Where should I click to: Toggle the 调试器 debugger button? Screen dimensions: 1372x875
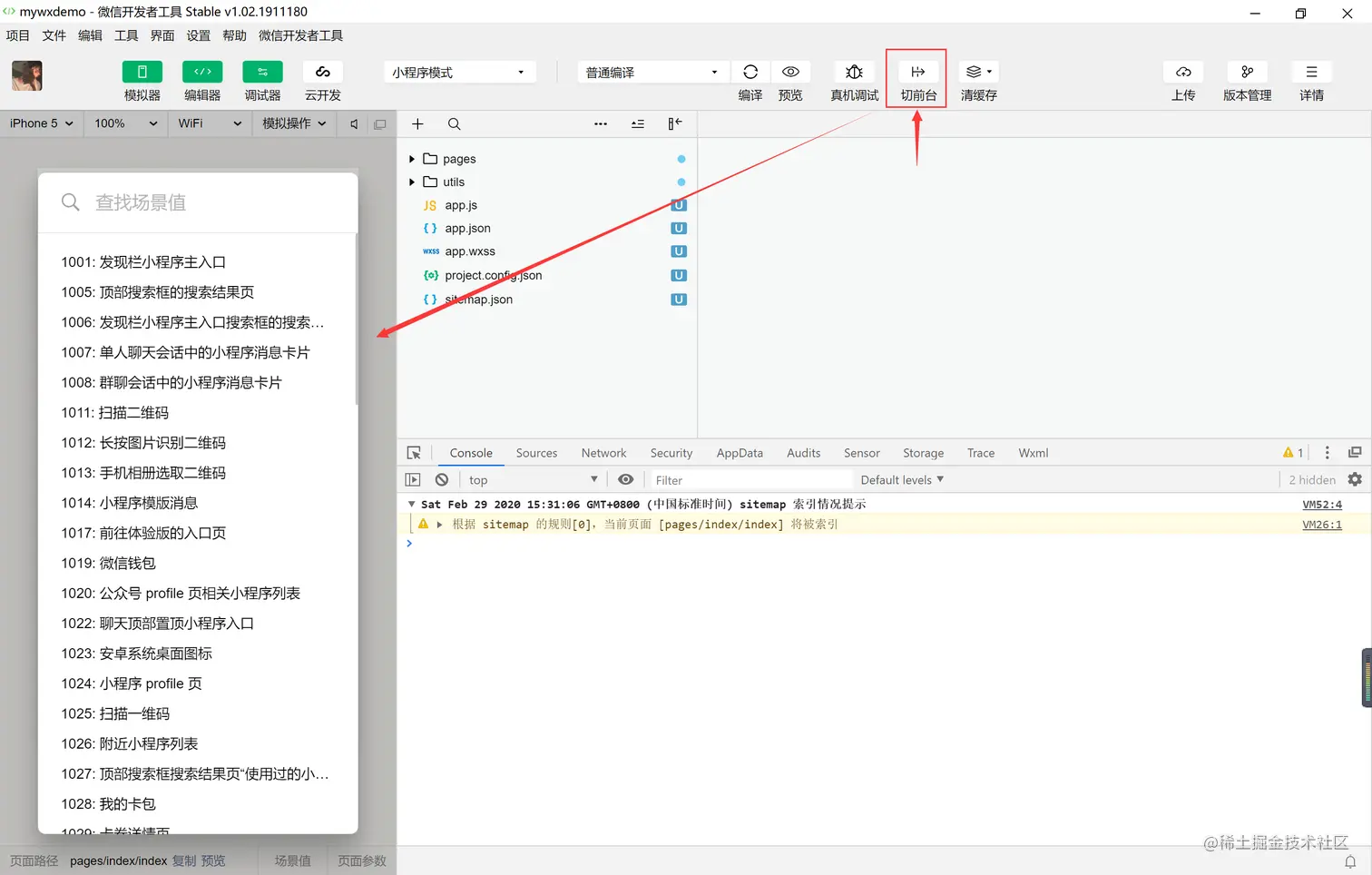click(262, 72)
